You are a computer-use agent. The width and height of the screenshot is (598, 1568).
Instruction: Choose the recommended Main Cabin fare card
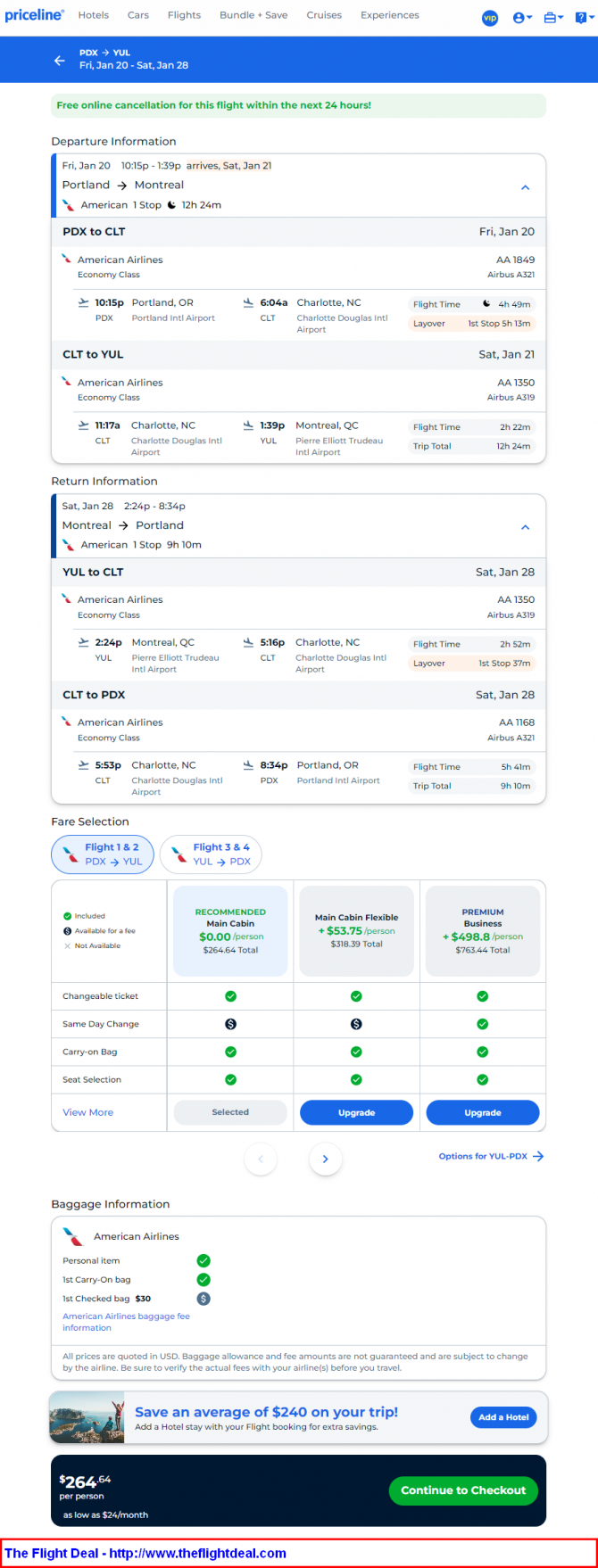pos(230,931)
